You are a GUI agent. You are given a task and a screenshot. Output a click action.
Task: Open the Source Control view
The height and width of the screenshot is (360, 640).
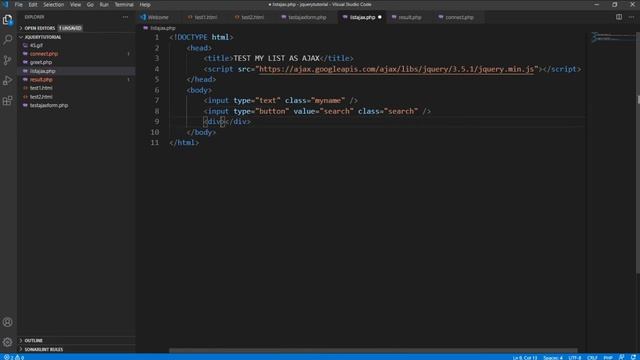pos(7,60)
